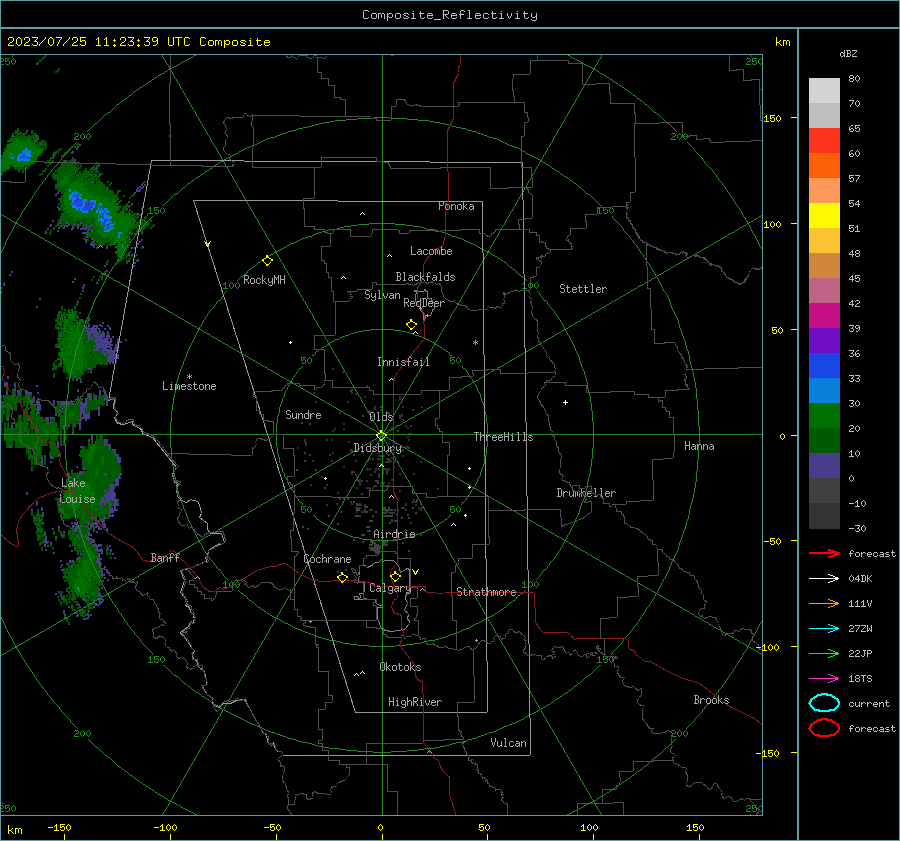The width and height of the screenshot is (900, 841).
Task: Click the Calgary city label
Action: click(x=390, y=588)
